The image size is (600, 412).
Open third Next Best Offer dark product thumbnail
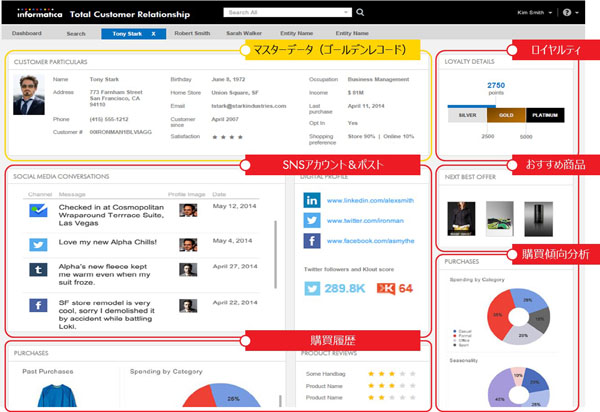(538, 219)
